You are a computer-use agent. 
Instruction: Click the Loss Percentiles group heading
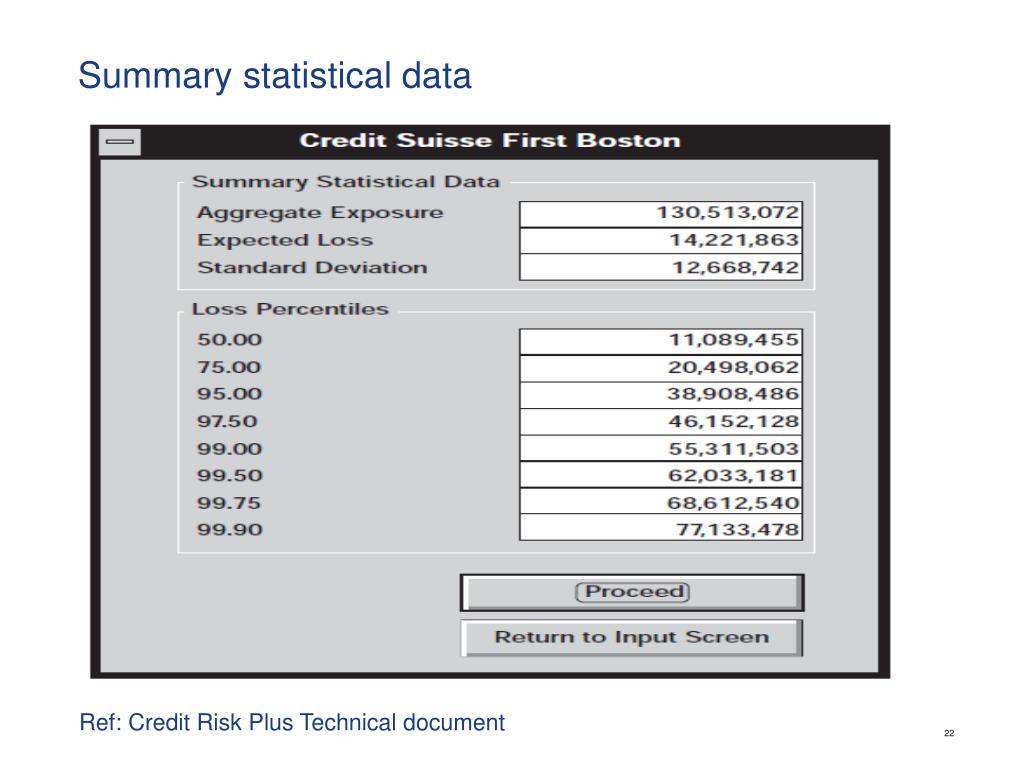tap(290, 309)
